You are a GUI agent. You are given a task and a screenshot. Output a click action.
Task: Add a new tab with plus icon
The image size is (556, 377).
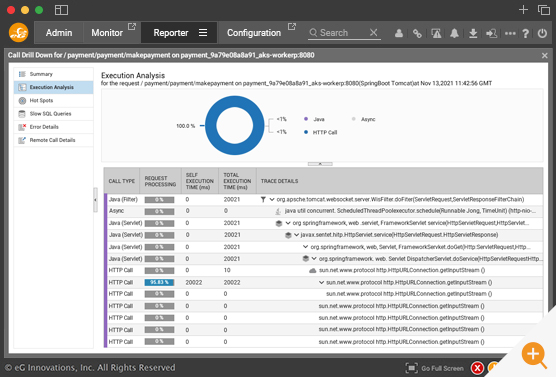(523, 10)
